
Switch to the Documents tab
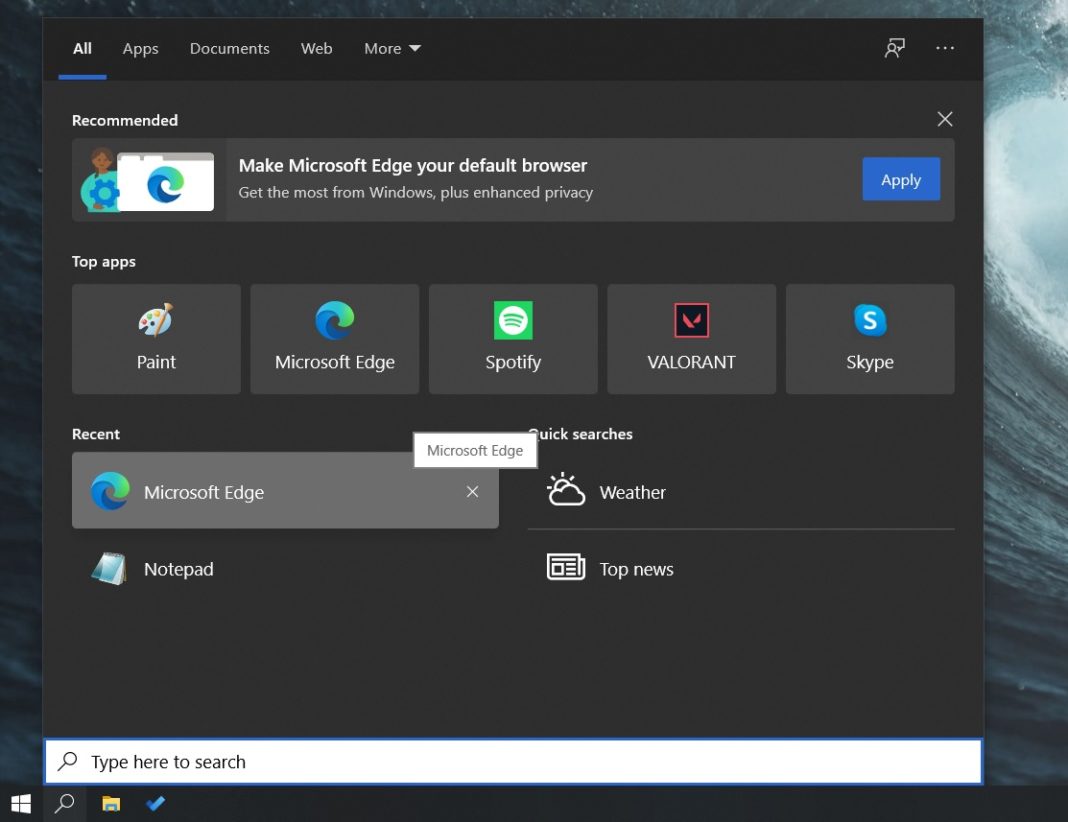229,48
